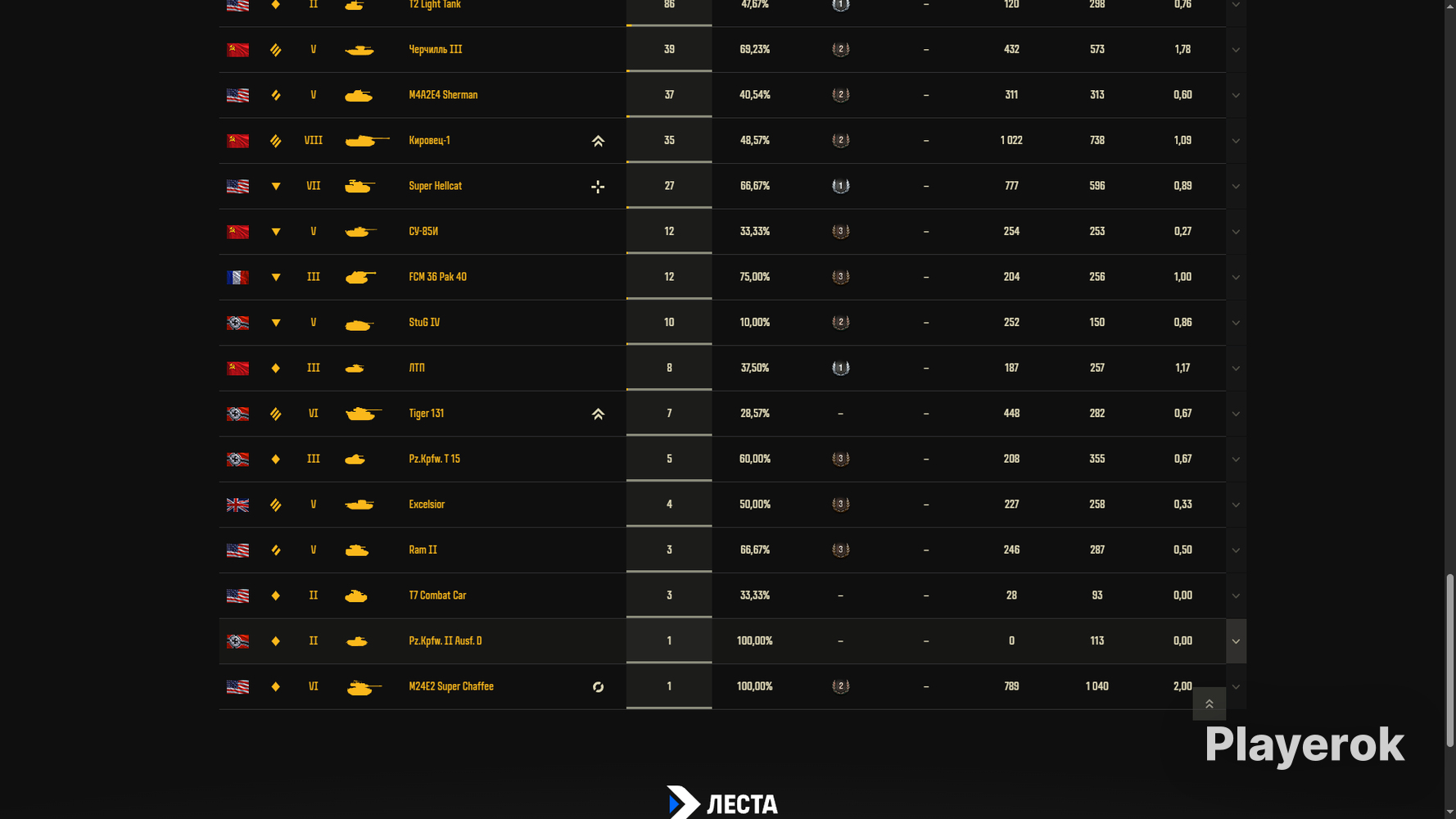Click the elite status icon on Tiger 131 row
1456x819 pixels.
point(598,414)
